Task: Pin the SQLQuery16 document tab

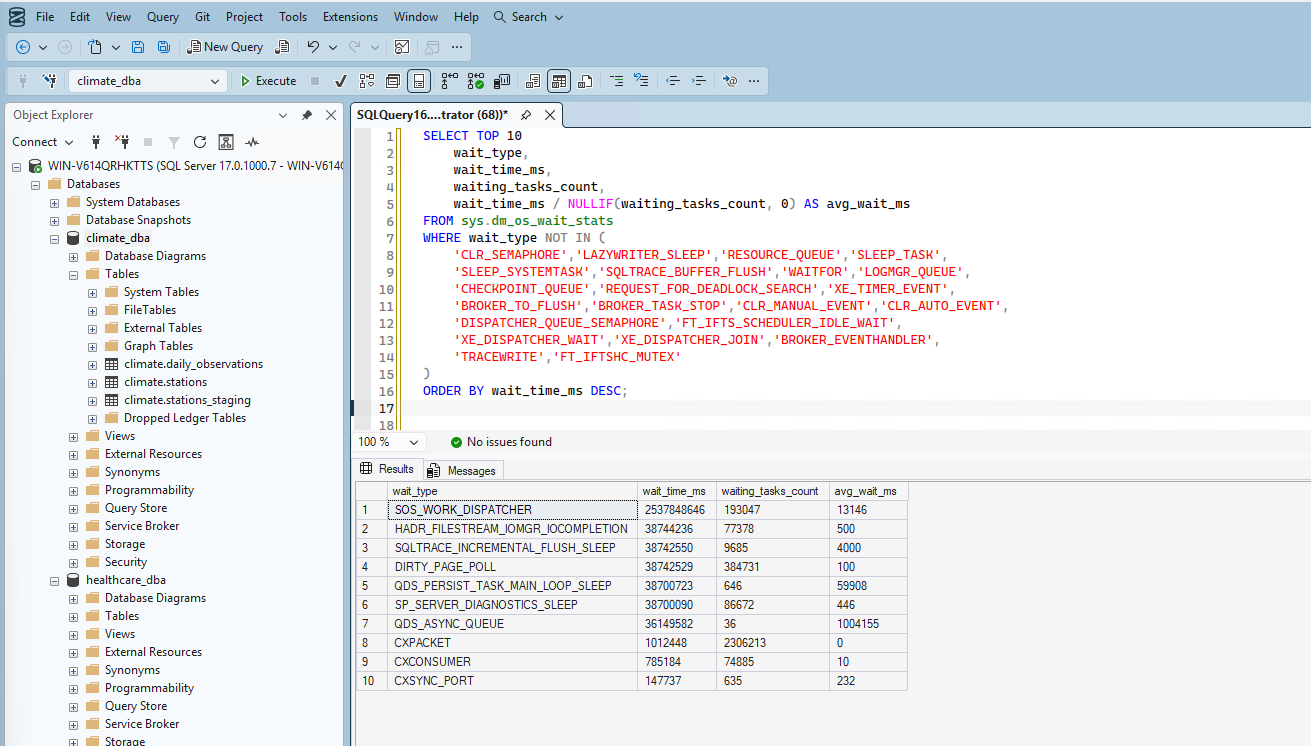Action: coord(526,115)
